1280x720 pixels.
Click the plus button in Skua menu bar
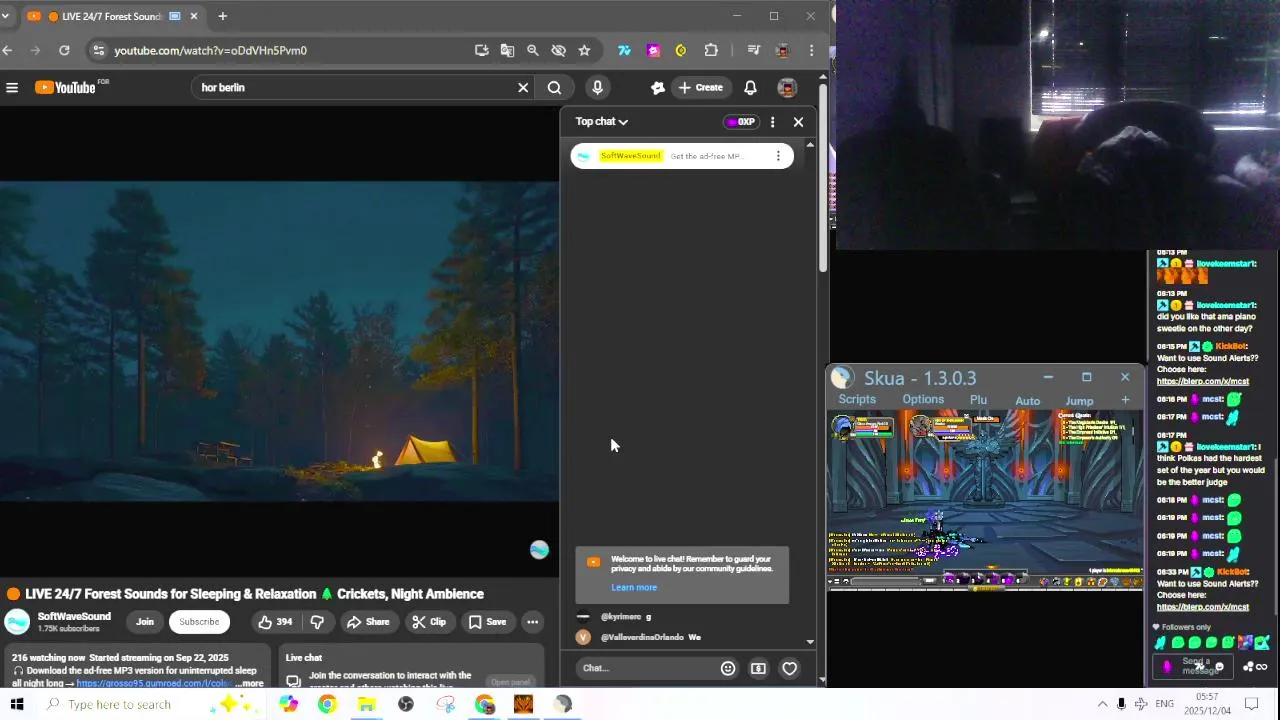(x=1125, y=400)
